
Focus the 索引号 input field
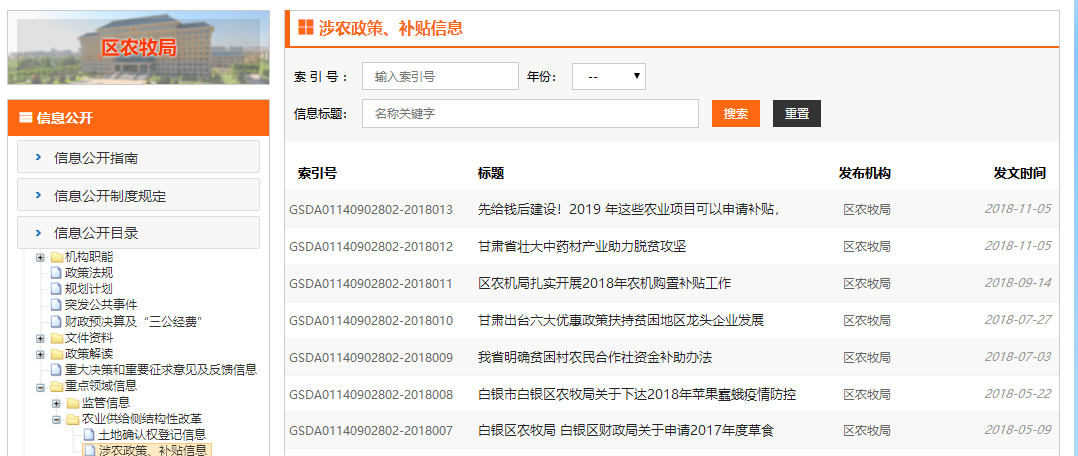point(440,76)
